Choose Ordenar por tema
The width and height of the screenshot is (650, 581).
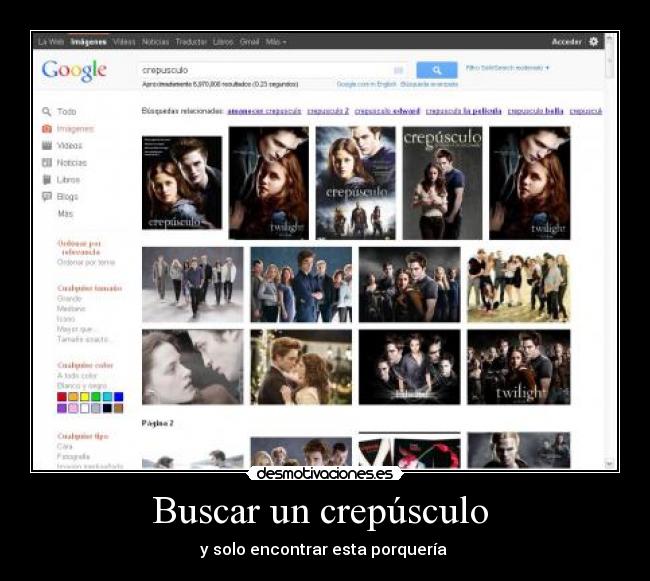click(x=86, y=262)
